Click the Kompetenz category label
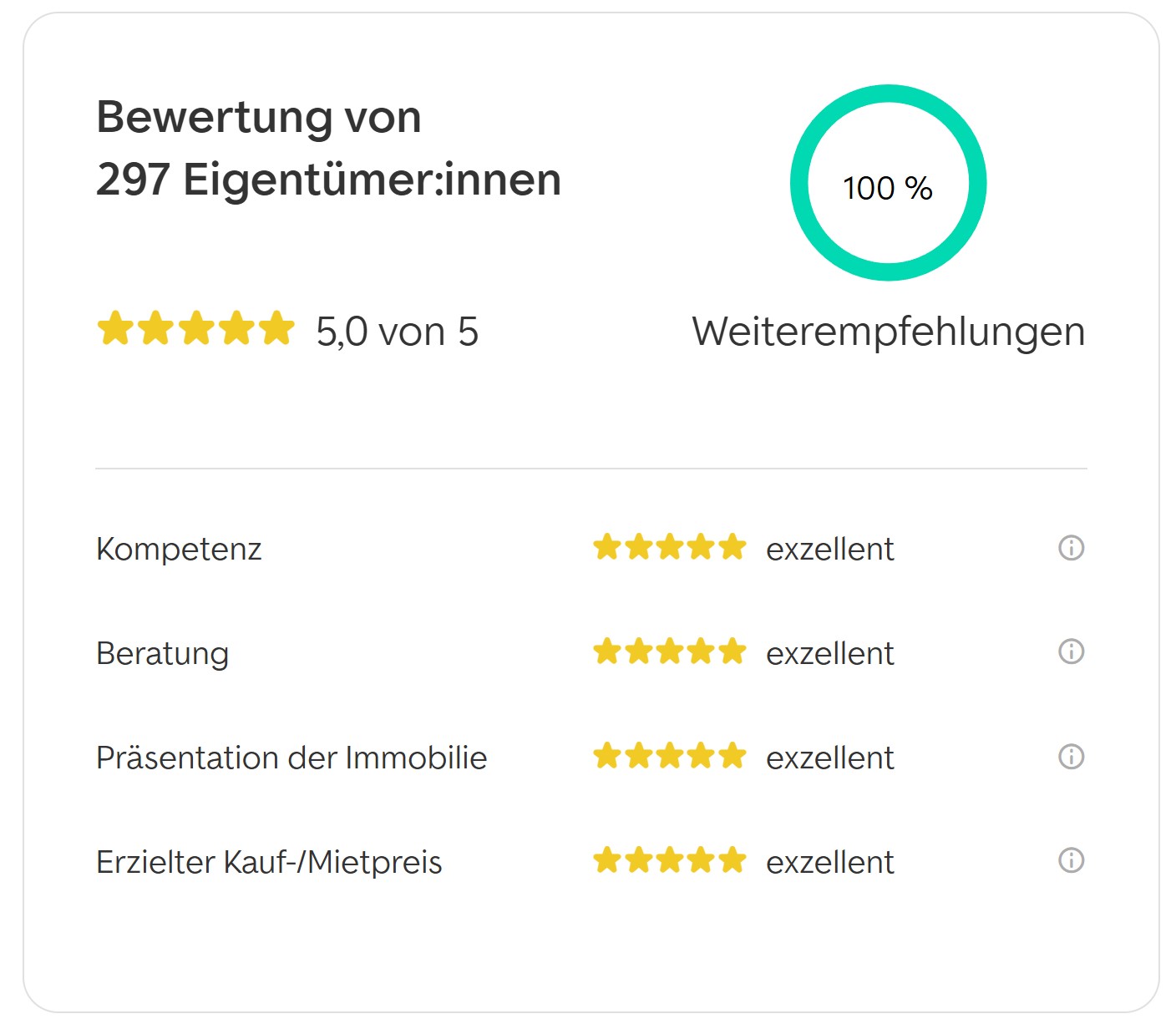Screen dimensions: 1176x1024 (x=179, y=549)
